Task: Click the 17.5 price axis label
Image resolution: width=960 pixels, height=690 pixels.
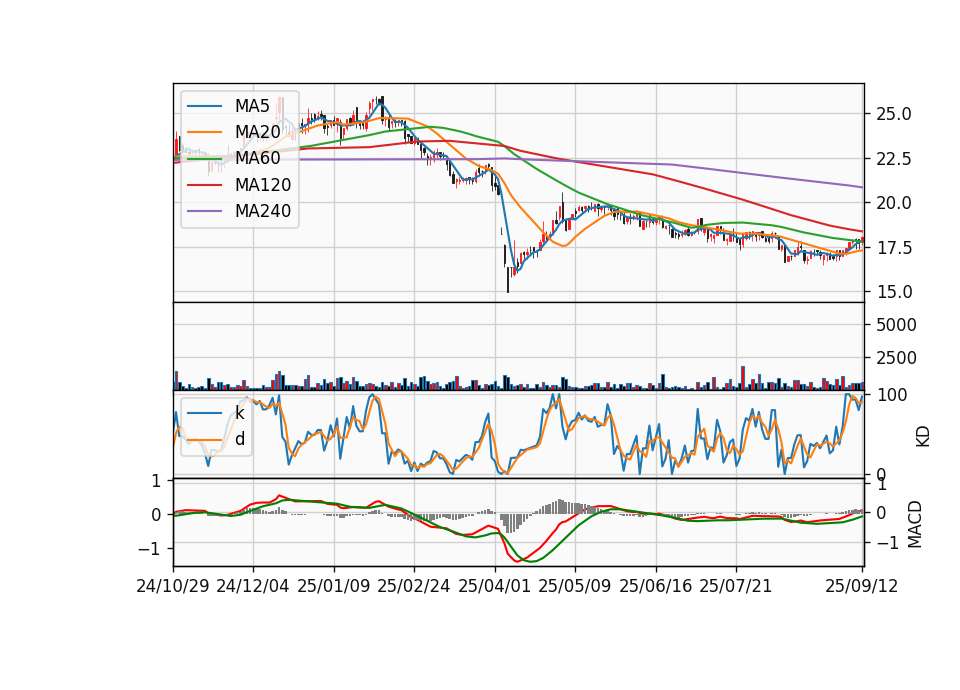Action: 894,247
